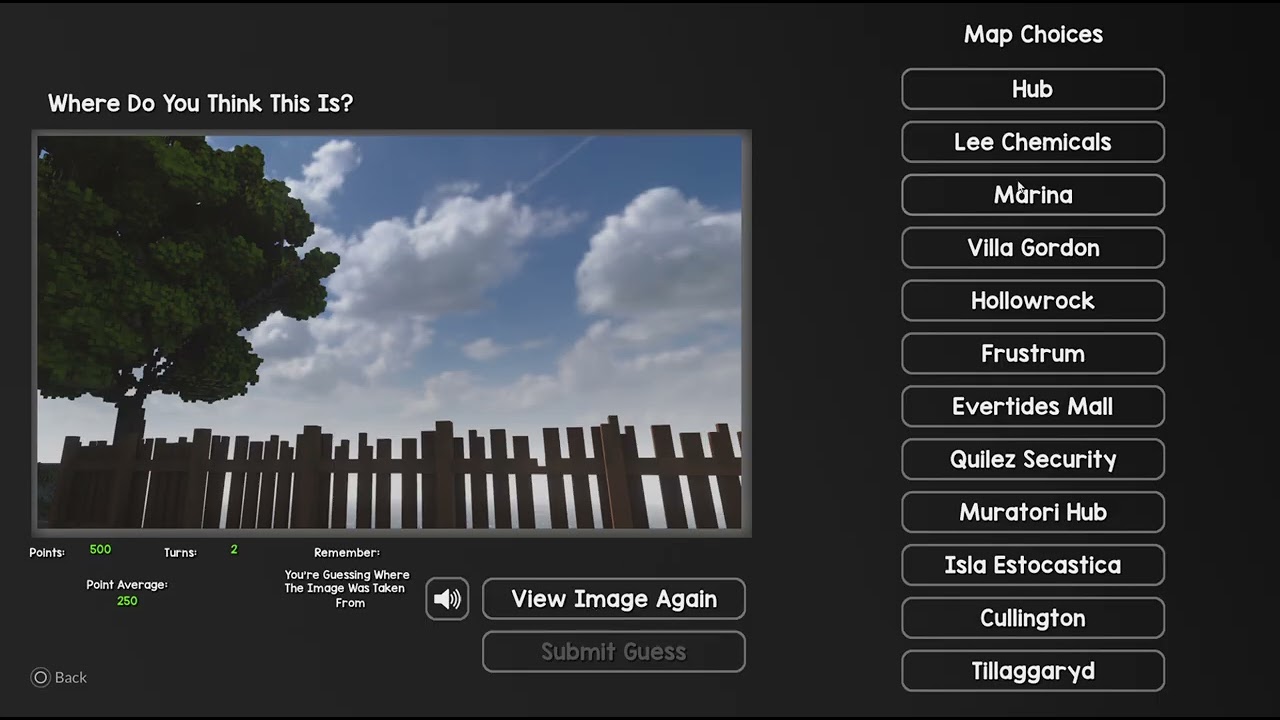
Task: Click the Point Average value 250
Action: pos(127,601)
